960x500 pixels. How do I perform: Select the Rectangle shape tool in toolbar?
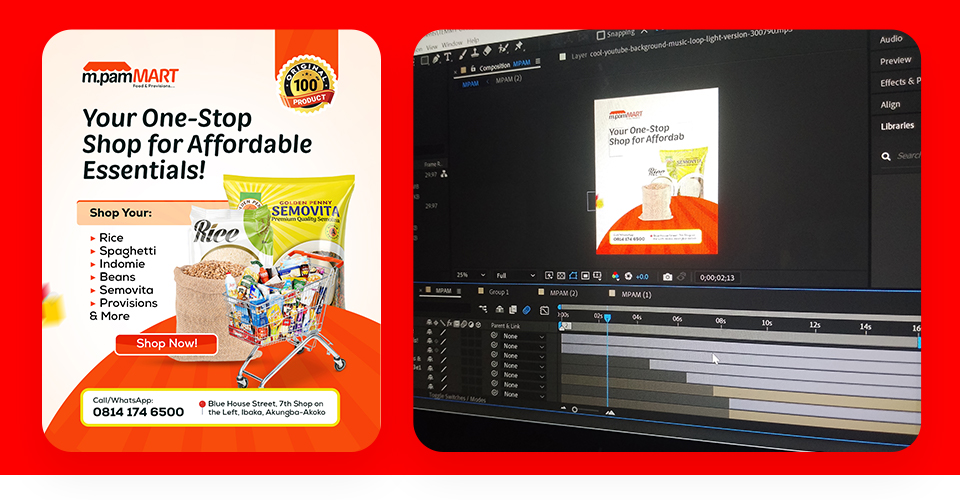(425, 61)
